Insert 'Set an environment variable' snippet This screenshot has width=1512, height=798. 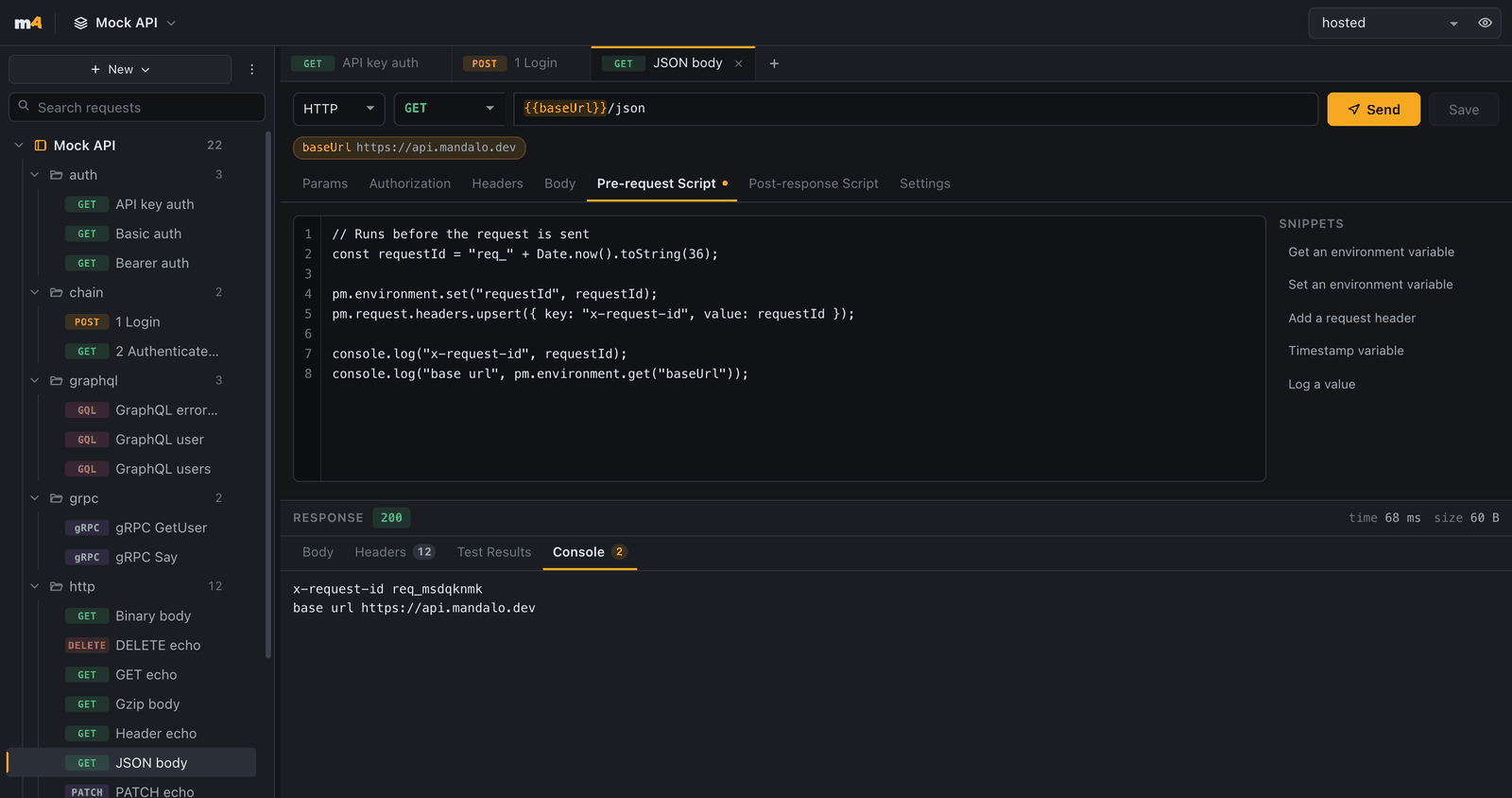pos(1370,285)
